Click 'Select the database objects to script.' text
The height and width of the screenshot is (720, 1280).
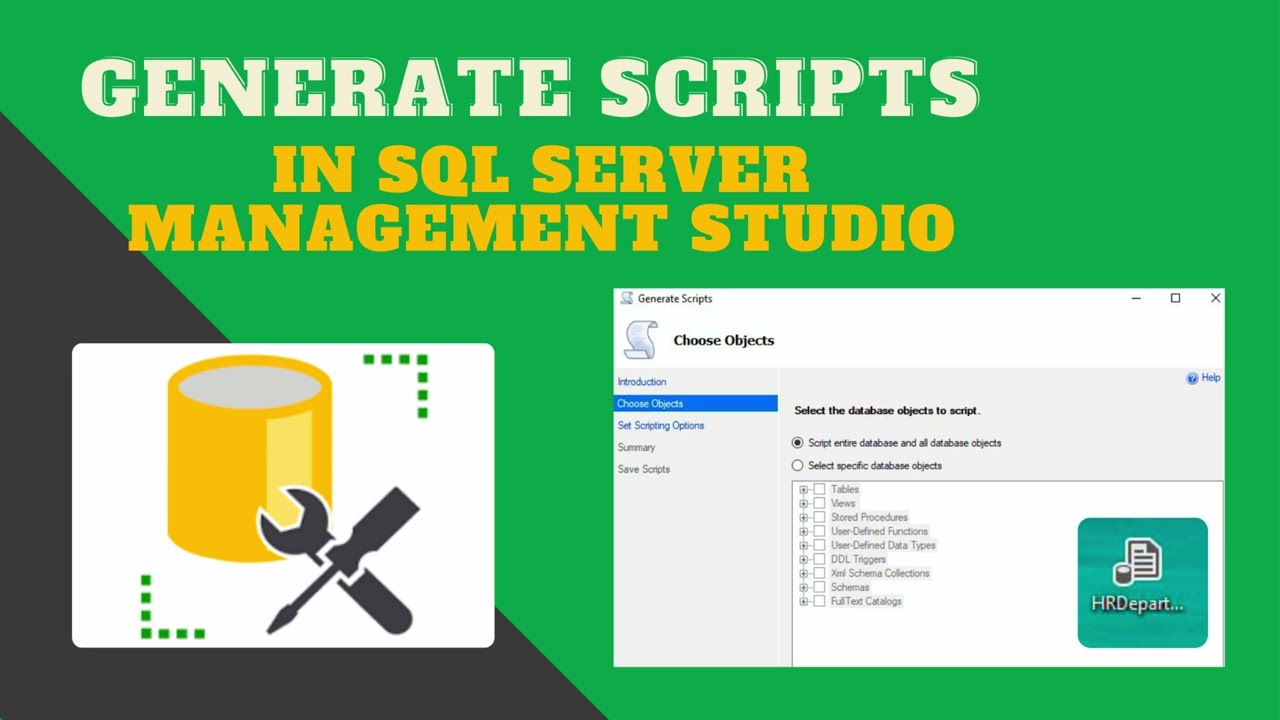click(887, 411)
